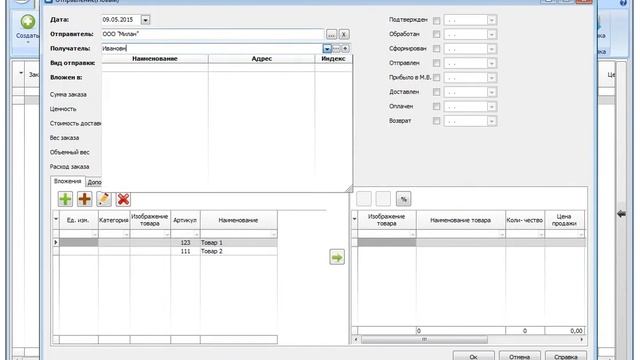
Task: Open the Возврат date dropdown
Action: coord(491,121)
